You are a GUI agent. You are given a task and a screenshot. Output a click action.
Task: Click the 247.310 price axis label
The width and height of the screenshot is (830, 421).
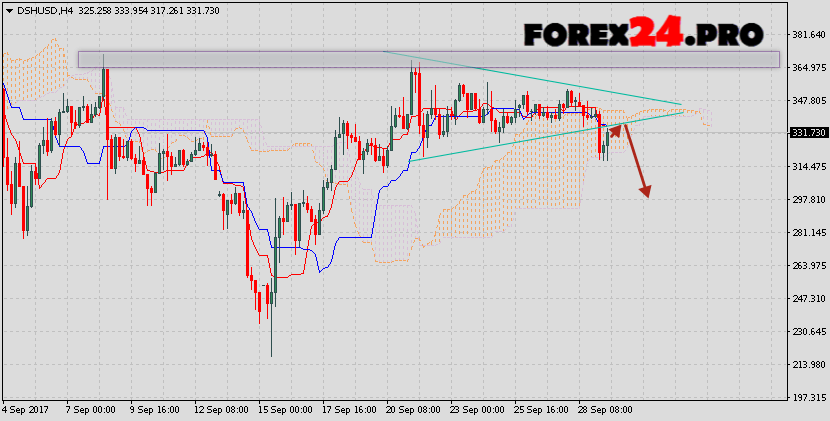[807, 298]
